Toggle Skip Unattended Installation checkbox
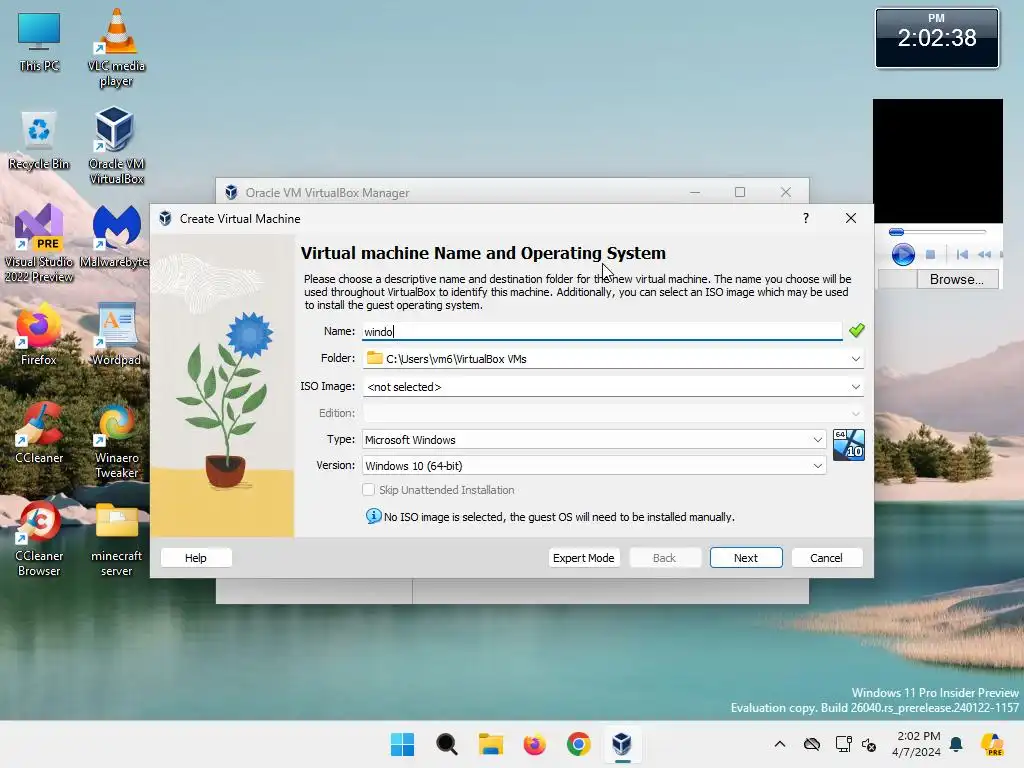The image size is (1024, 768). [x=368, y=490]
